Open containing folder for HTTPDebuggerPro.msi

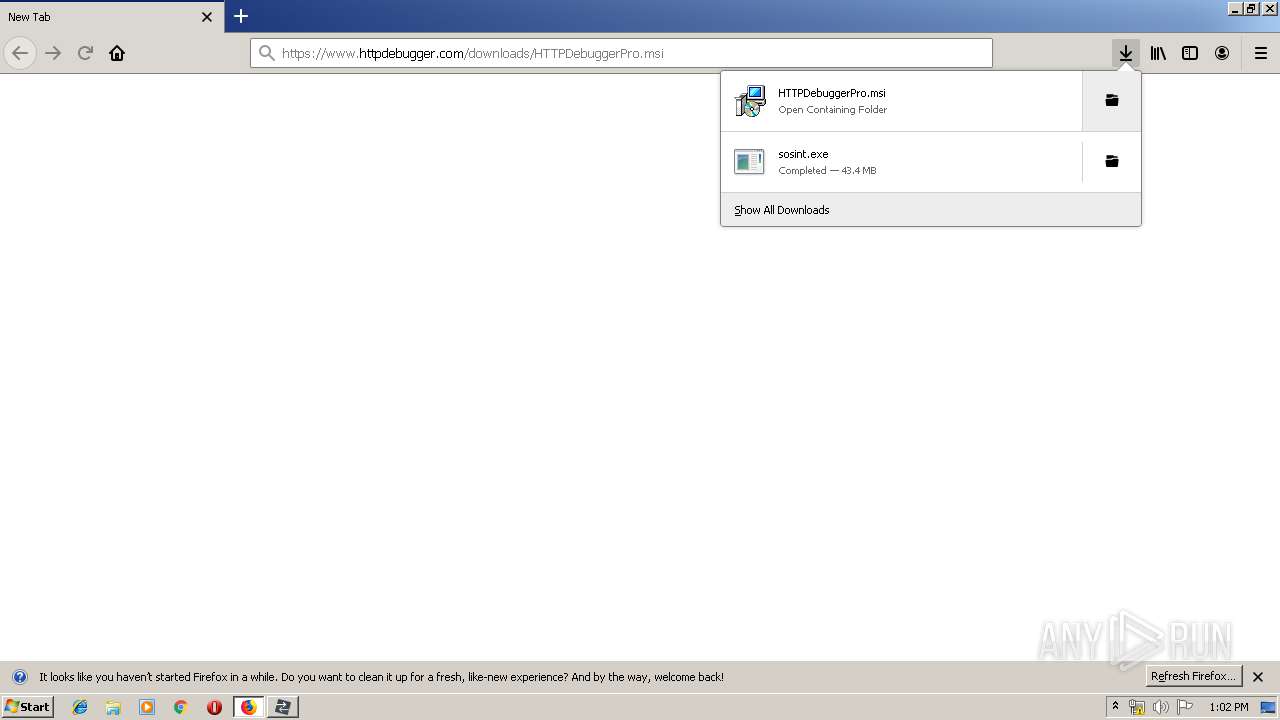click(1111, 100)
